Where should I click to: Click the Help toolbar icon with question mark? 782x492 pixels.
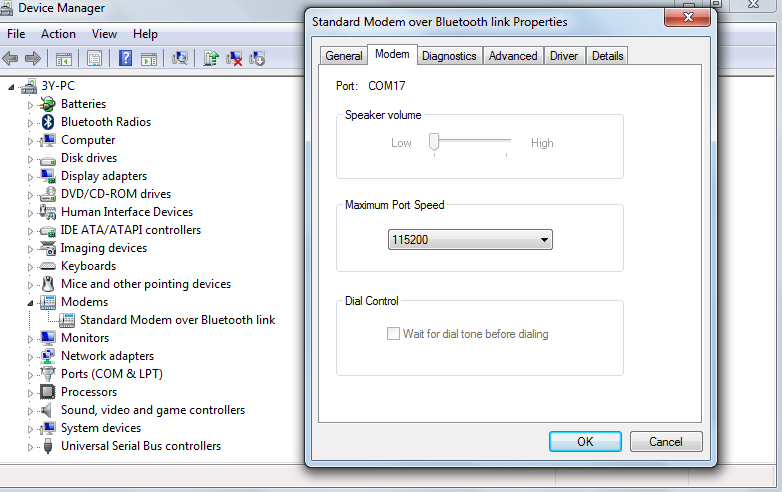125,59
